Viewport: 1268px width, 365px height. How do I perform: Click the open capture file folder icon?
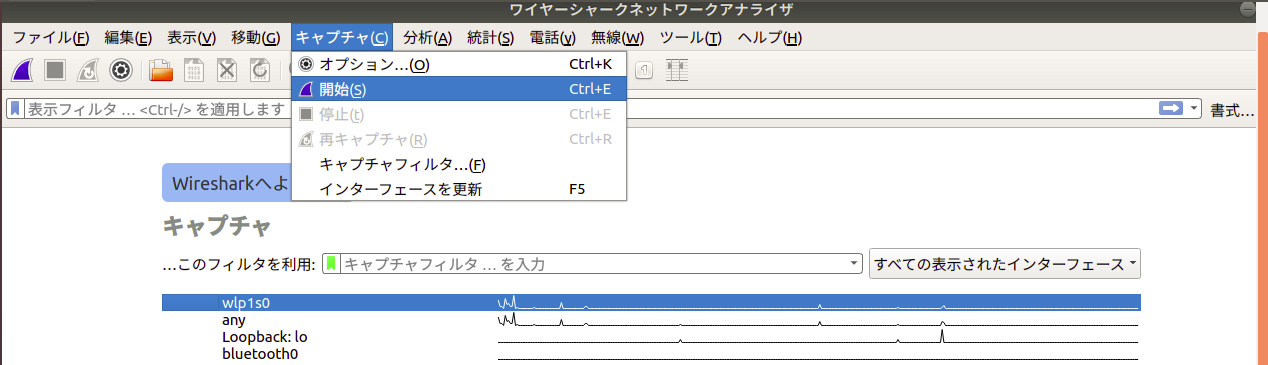[161, 70]
